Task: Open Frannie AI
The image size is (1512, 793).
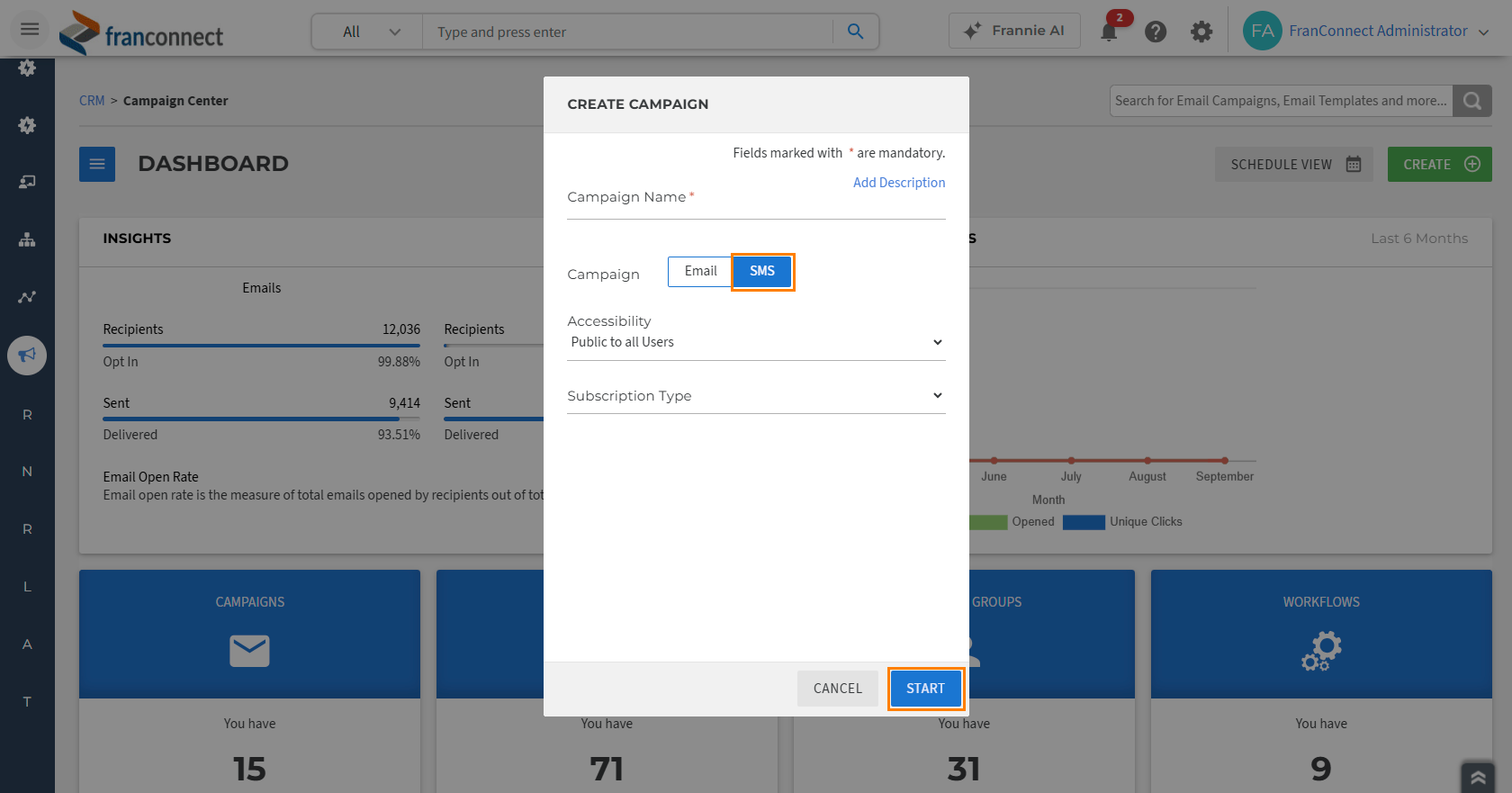Action: [1014, 31]
